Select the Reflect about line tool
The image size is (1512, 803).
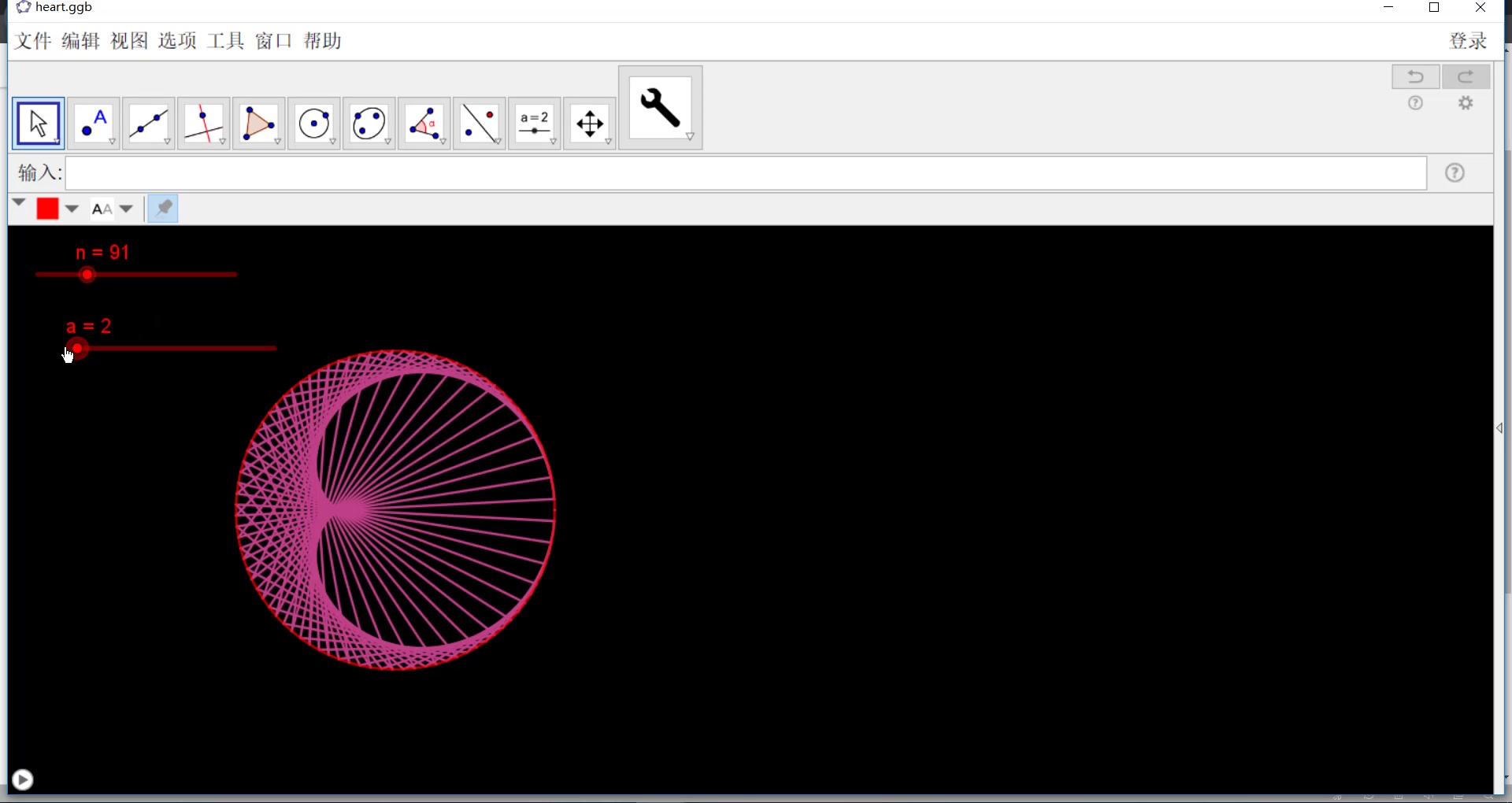480,124
